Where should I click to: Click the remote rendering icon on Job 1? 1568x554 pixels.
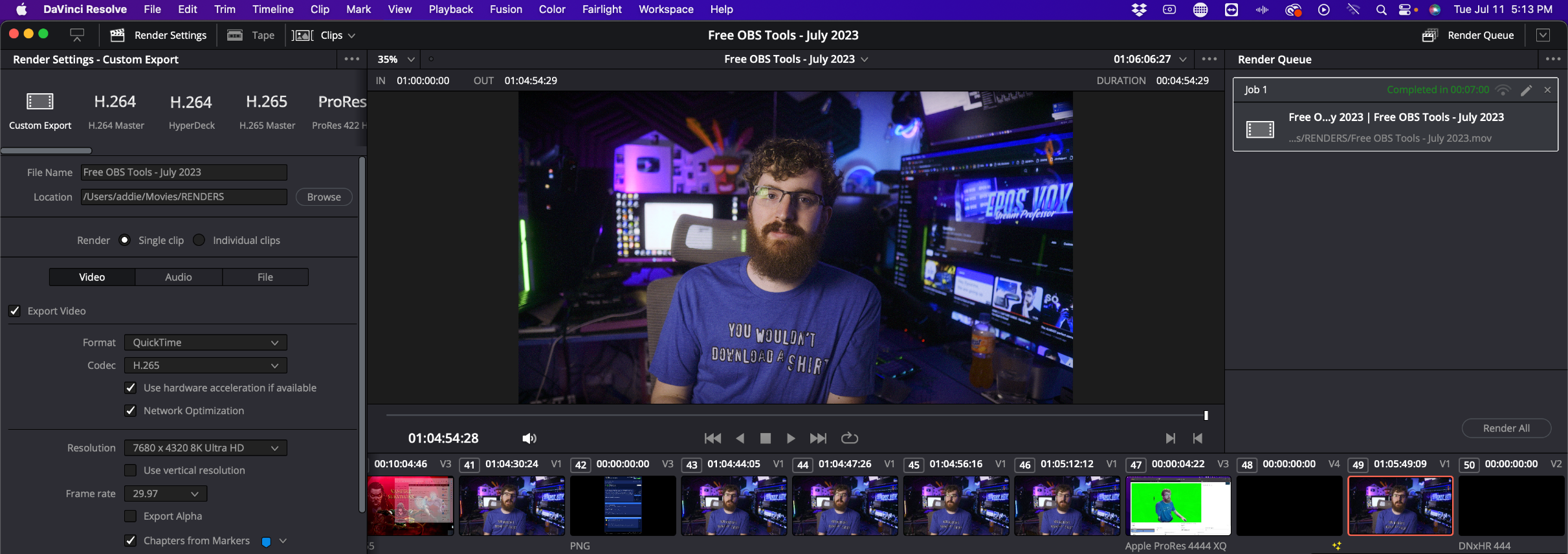(x=1503, y=90)
